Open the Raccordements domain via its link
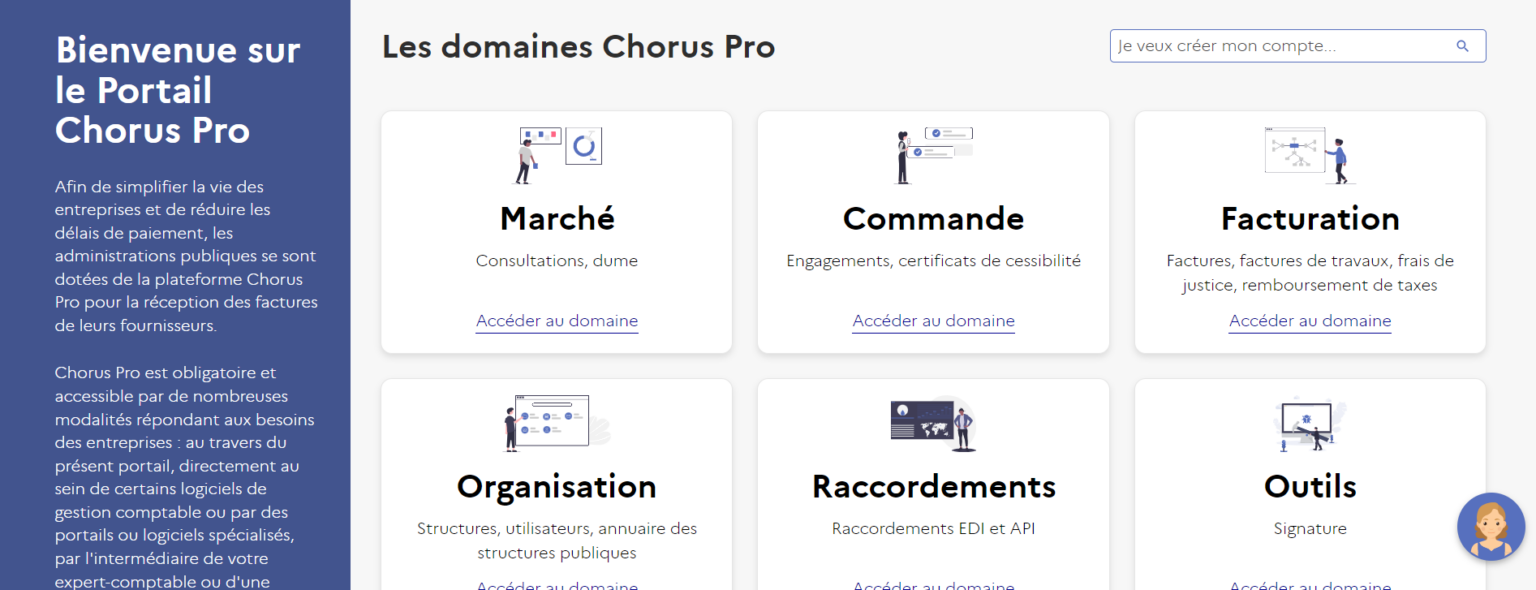 pos(933,586)
